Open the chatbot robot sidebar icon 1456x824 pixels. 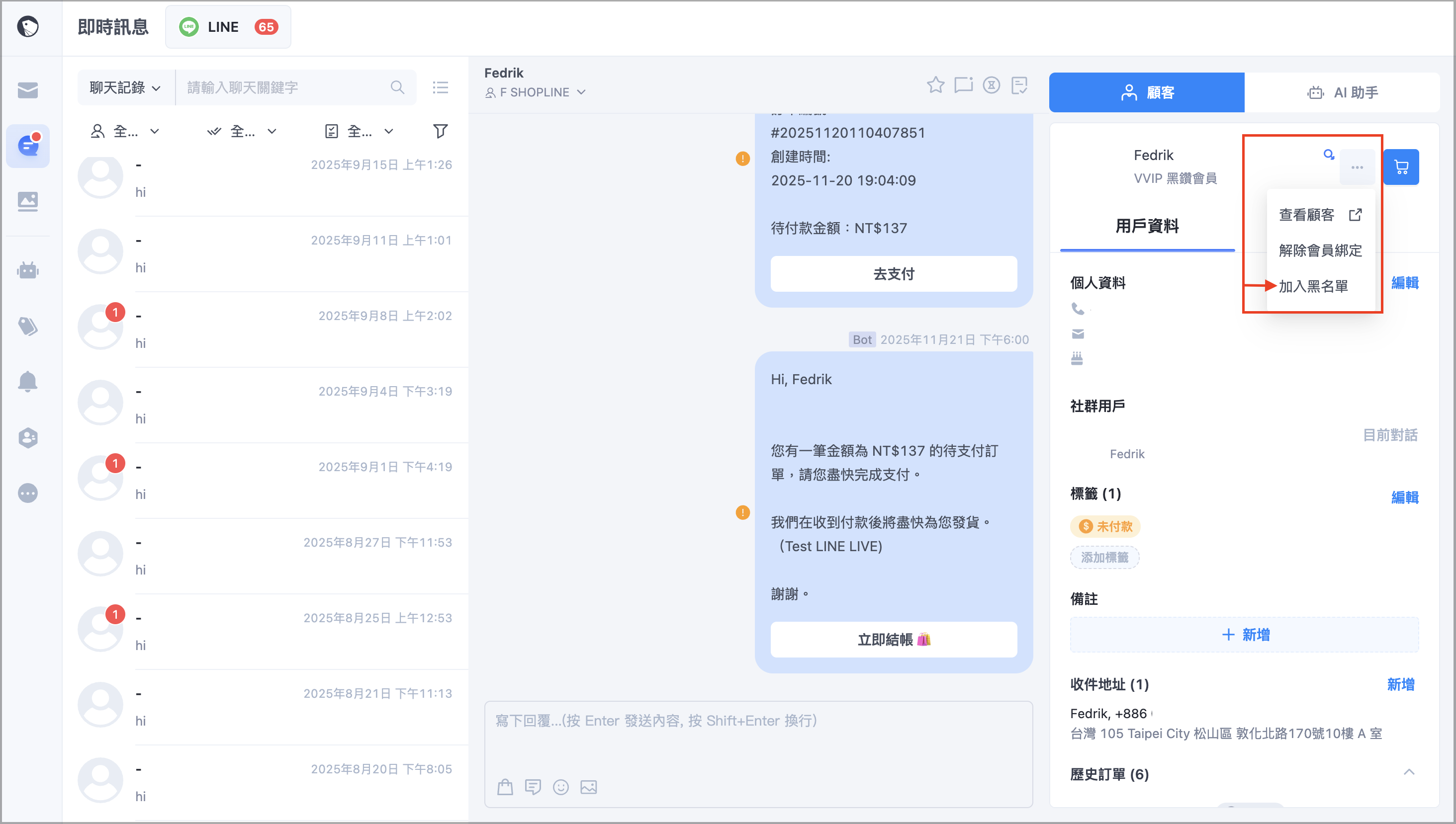[27, 269]
